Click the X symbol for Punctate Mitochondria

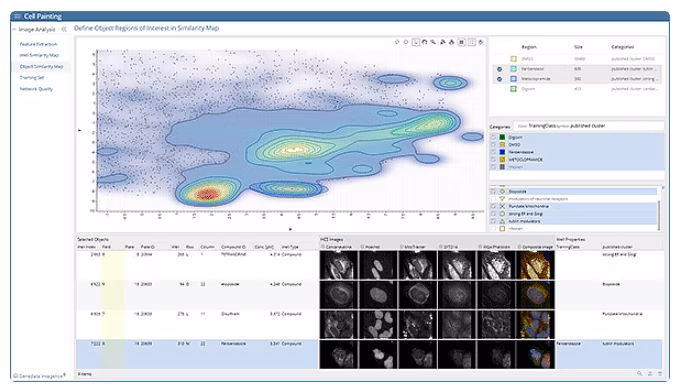tap(502, 206)
